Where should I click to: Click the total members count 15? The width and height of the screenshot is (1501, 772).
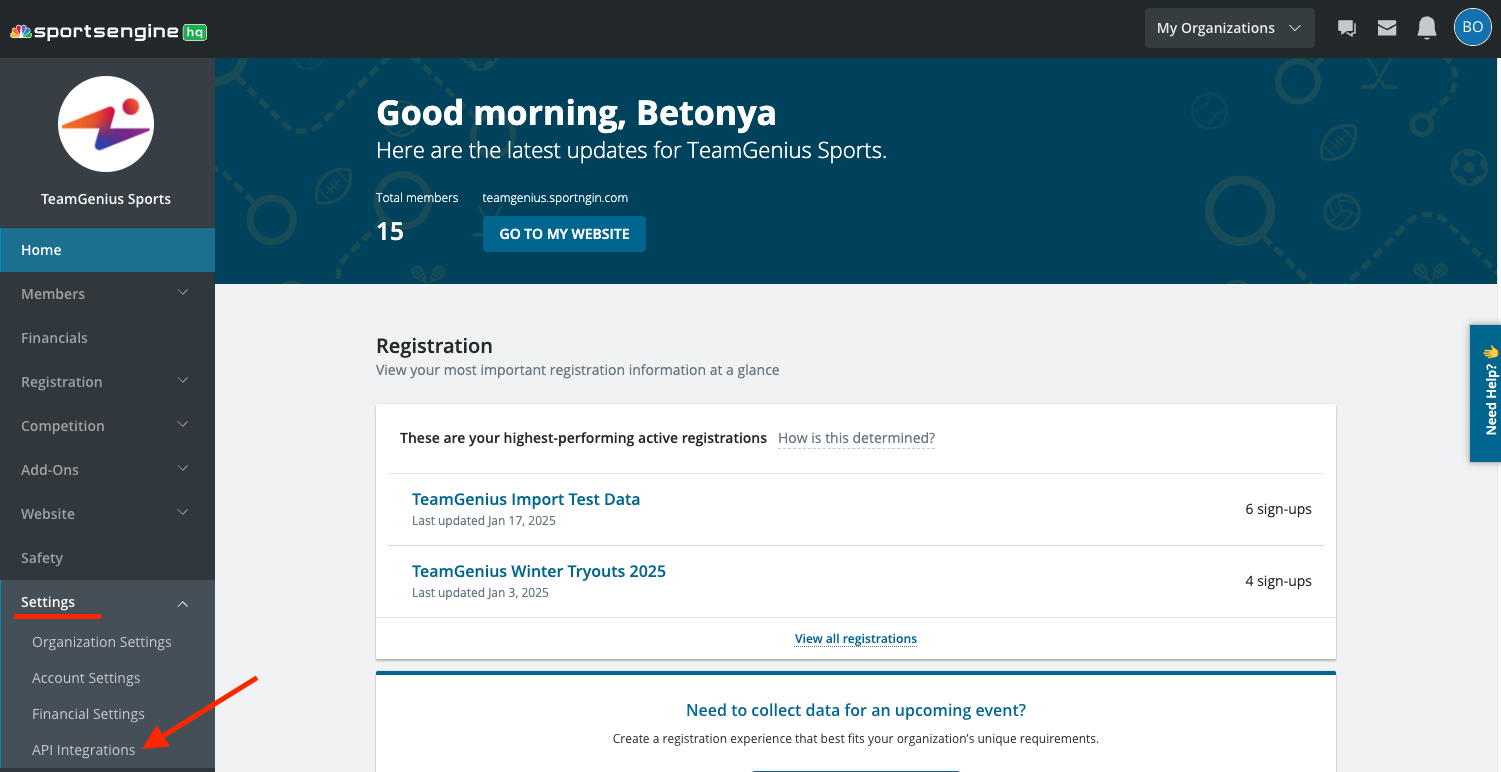click(390, 232)
